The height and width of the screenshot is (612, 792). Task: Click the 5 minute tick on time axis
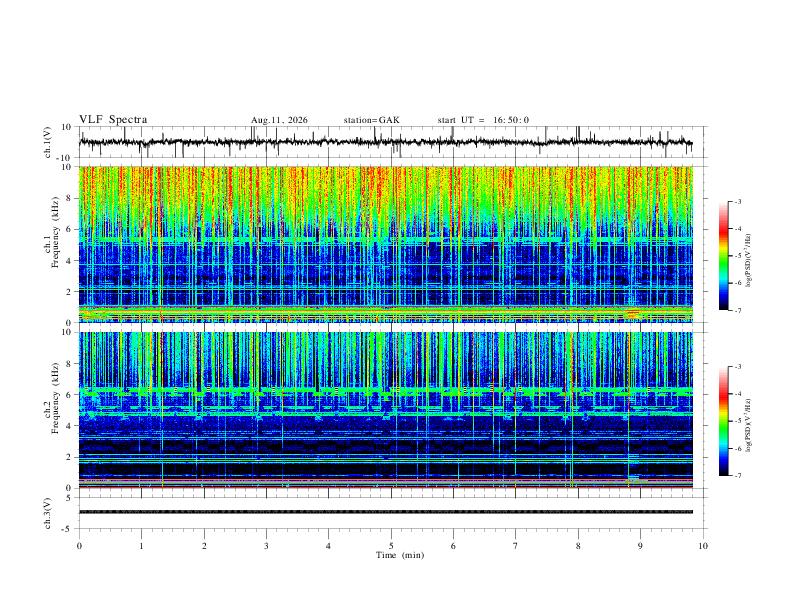coord(391,546)
